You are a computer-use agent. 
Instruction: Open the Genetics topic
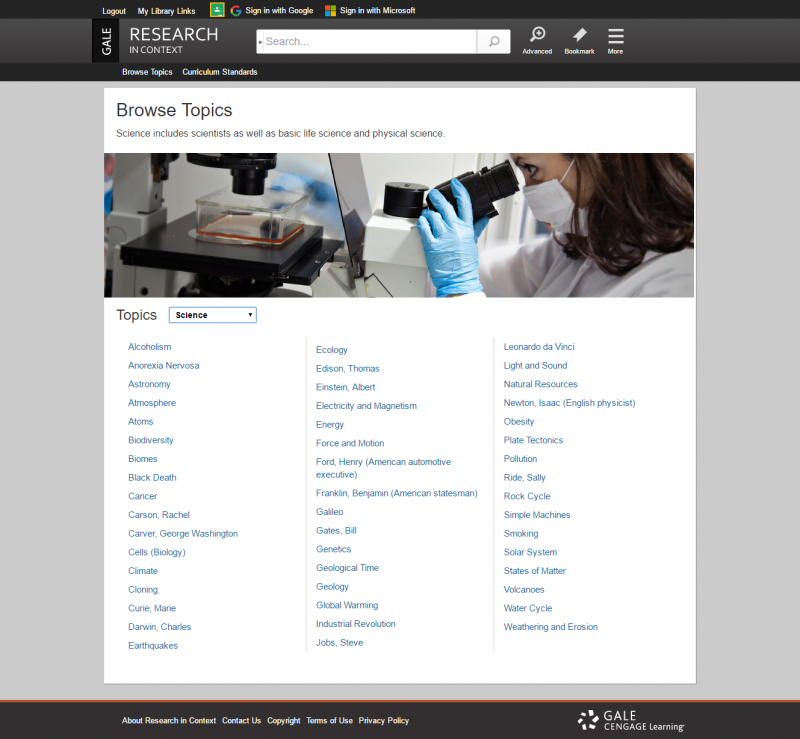334,549
